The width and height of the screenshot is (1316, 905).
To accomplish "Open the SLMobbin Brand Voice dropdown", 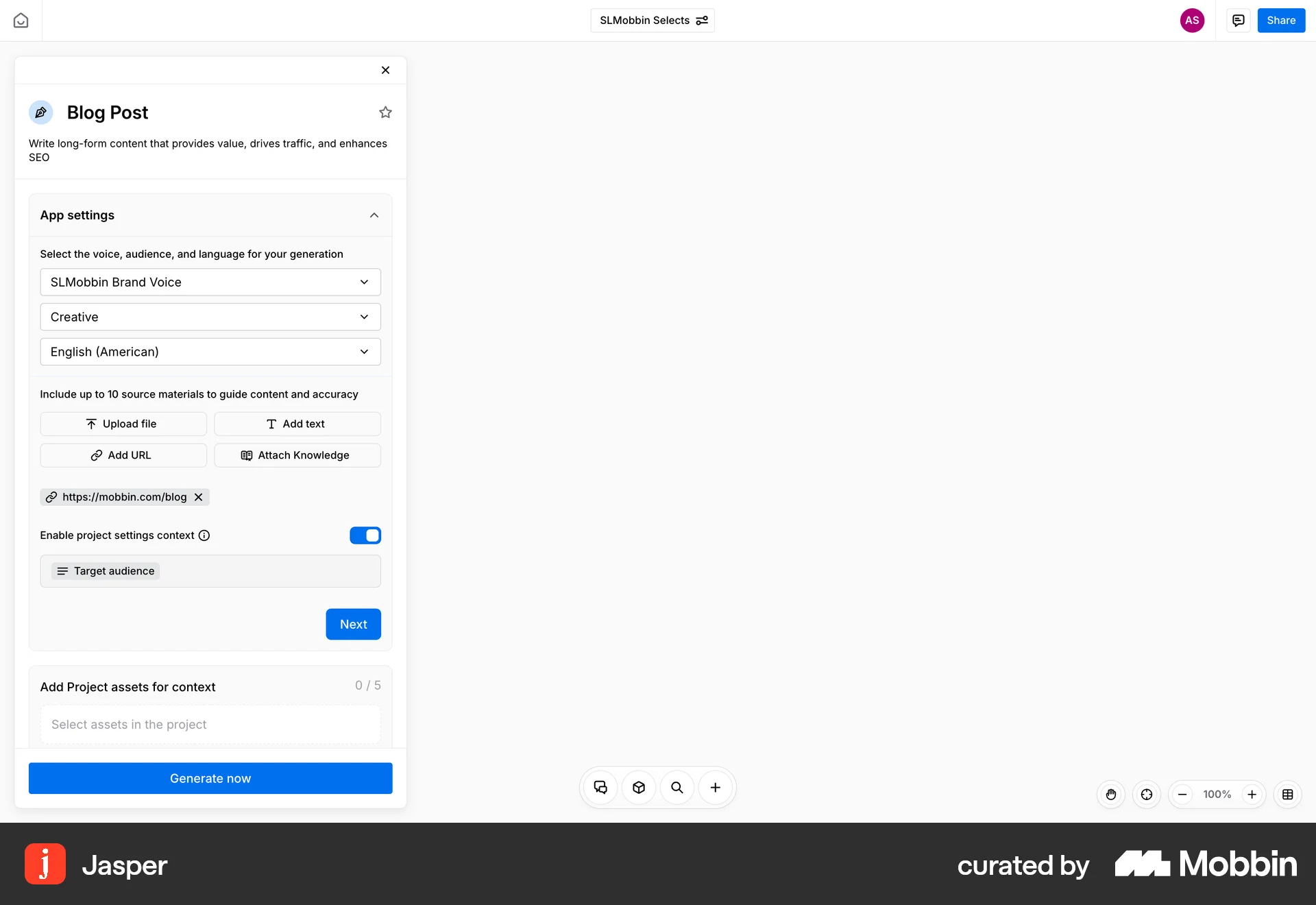I will tap(210, 282).
